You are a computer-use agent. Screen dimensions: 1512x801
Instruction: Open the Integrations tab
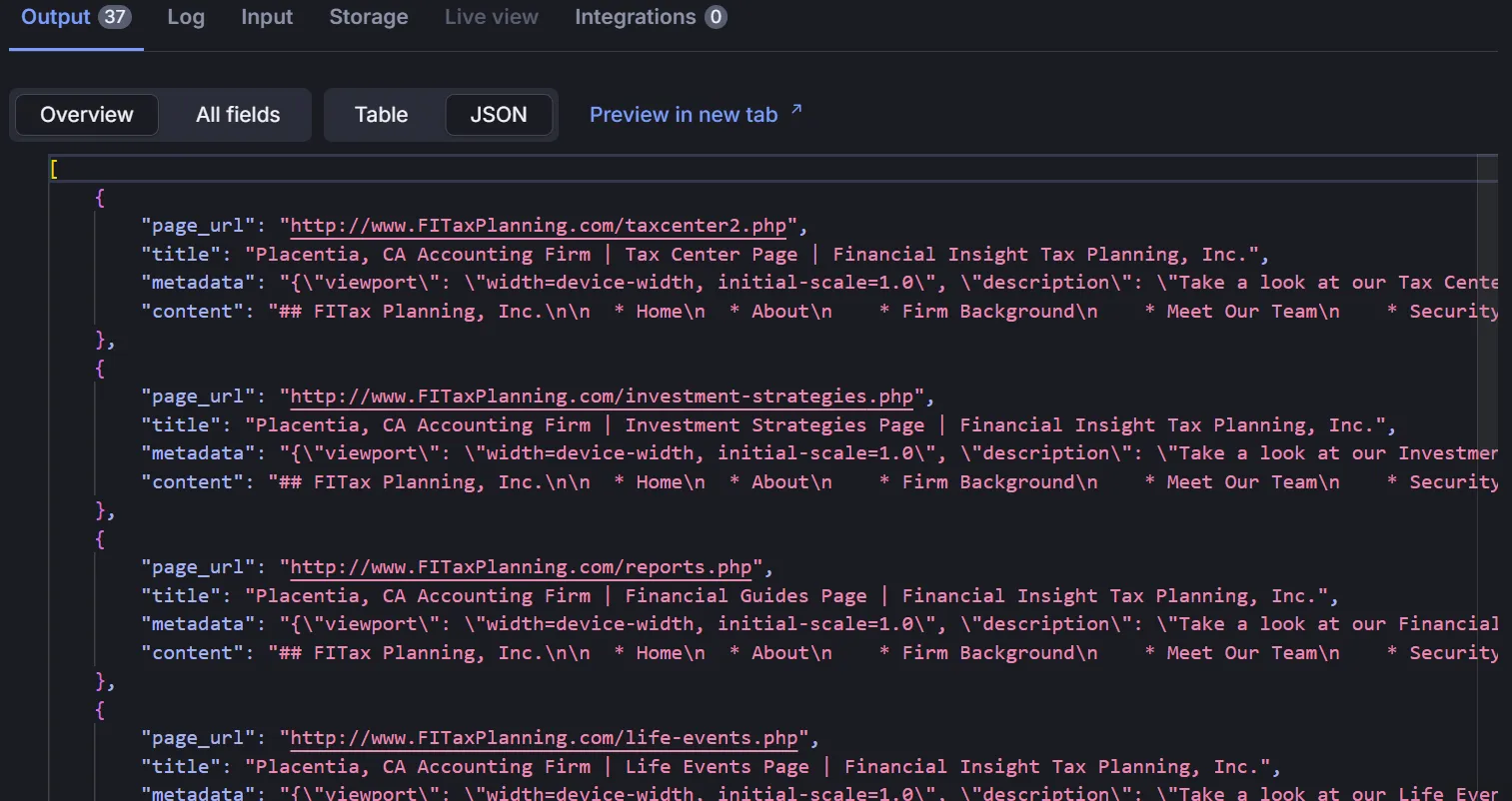pos(651,17)
